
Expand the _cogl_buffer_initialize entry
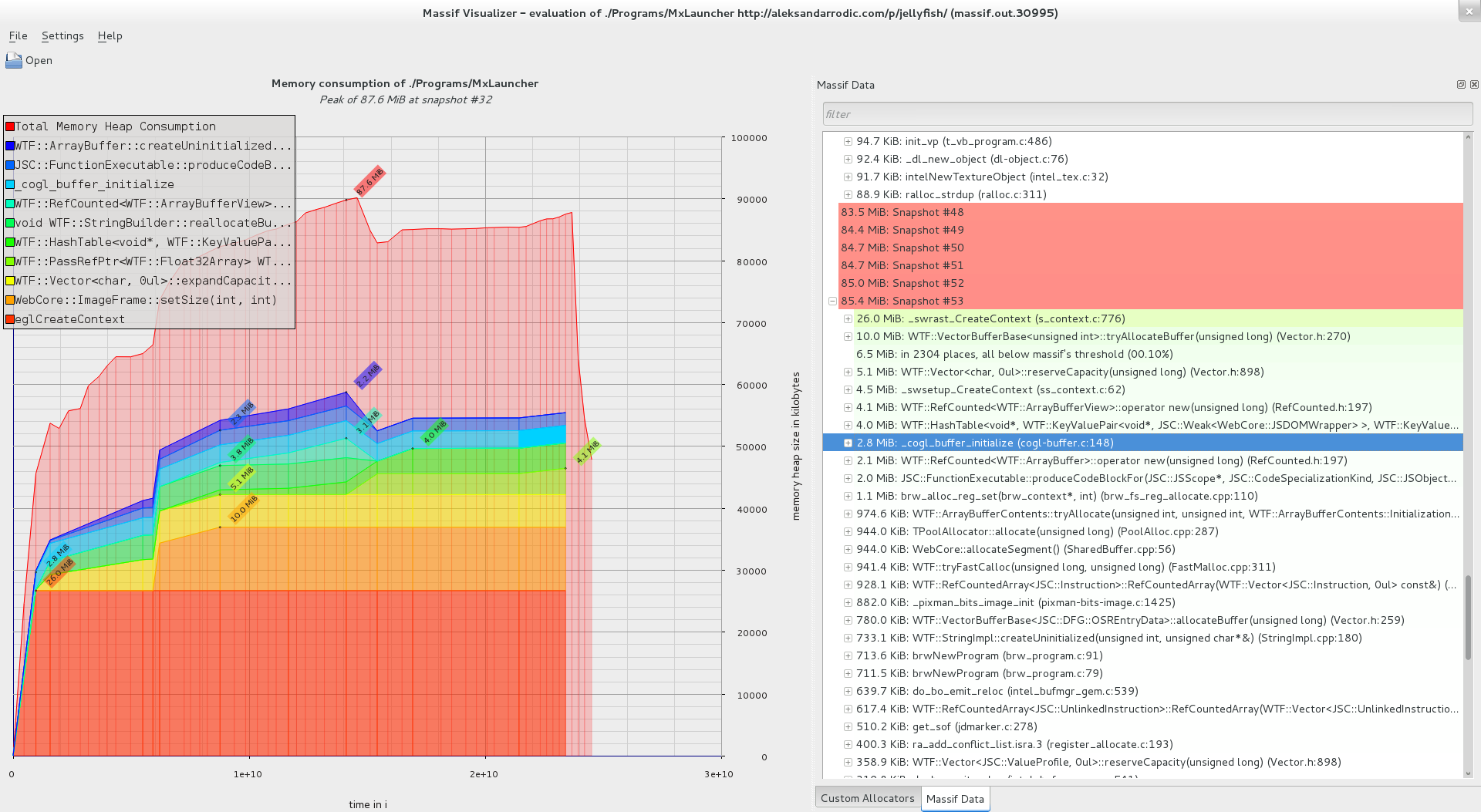848,443
